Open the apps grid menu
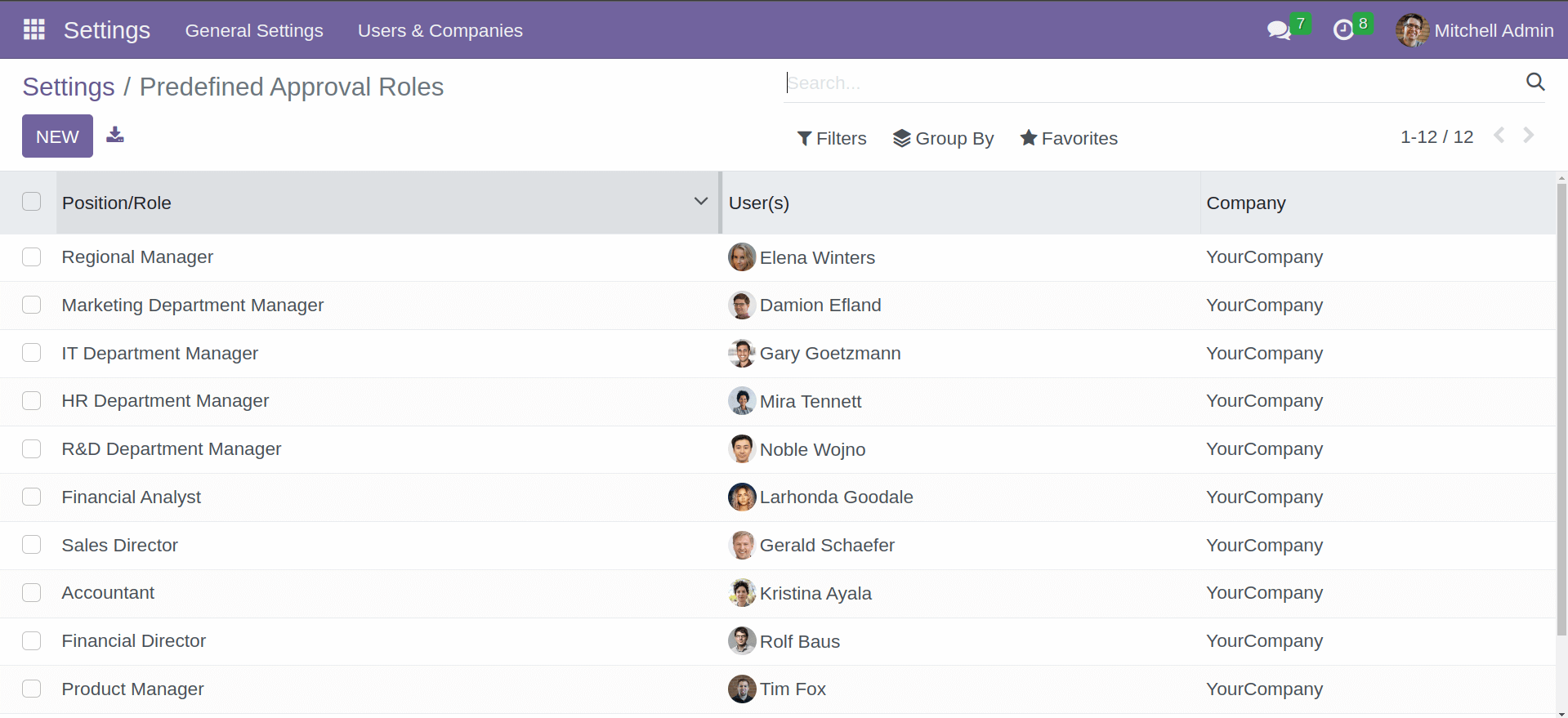The width and height of the screenshot is (1568, 718). coord(34,29)
